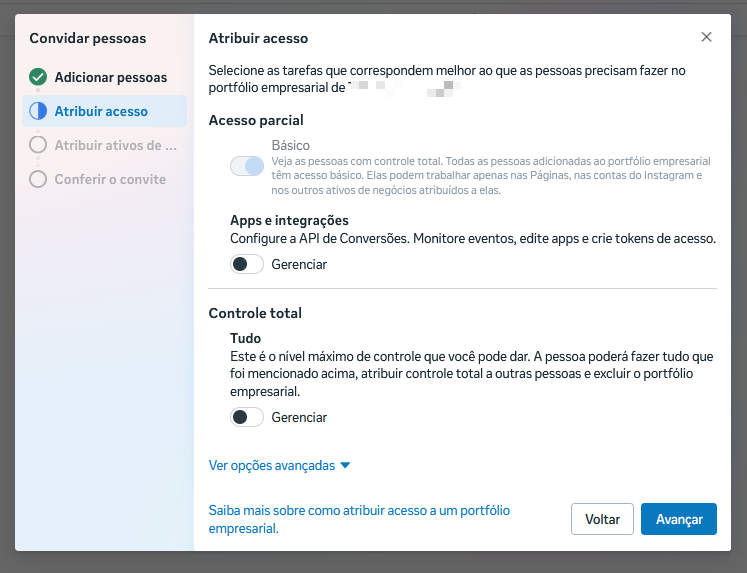Click the half-filled blue step icon

[x=38, y=111]
